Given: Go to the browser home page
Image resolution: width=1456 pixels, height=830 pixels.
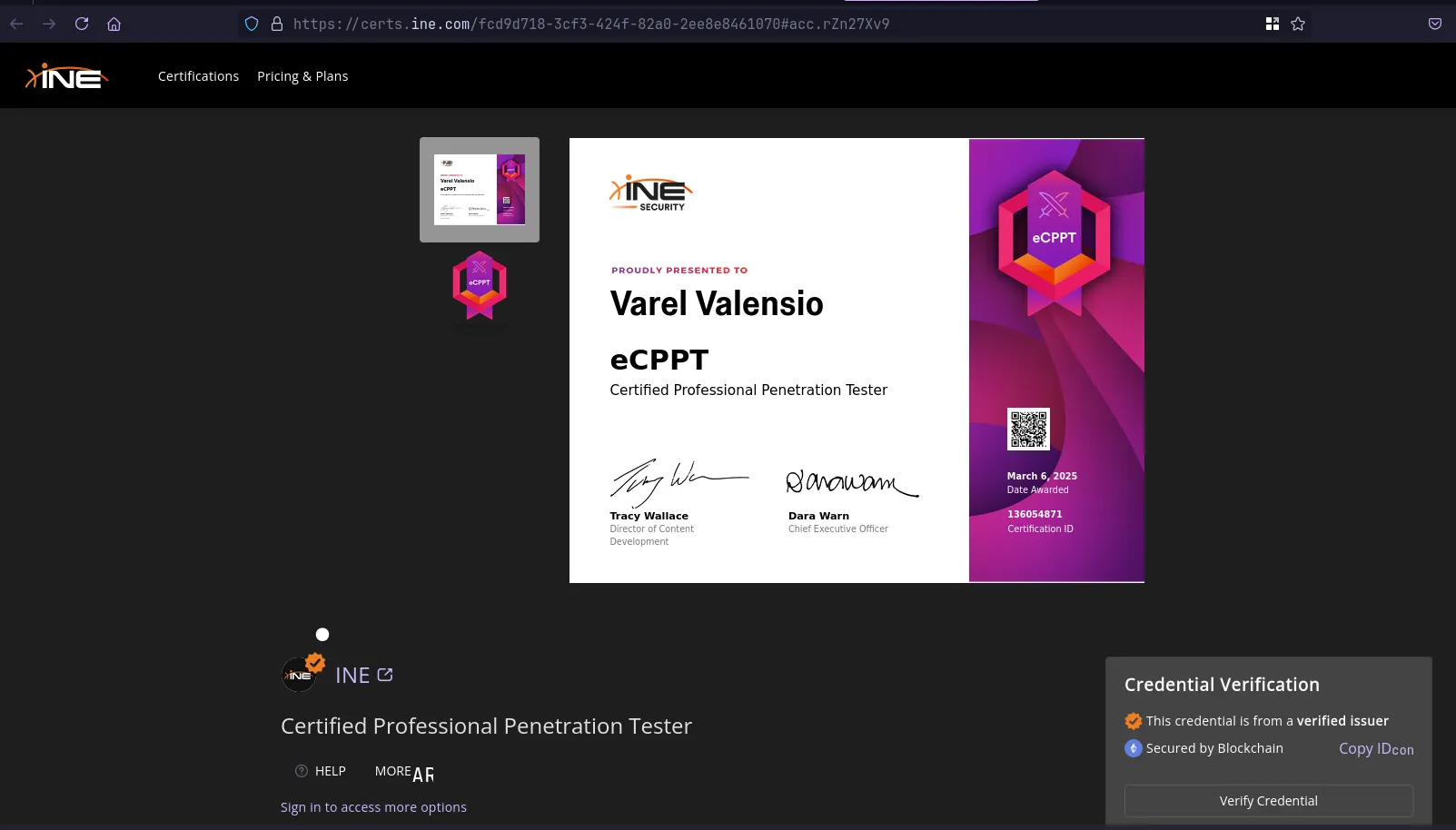Looking at the screenshot, I should point(114,24).
